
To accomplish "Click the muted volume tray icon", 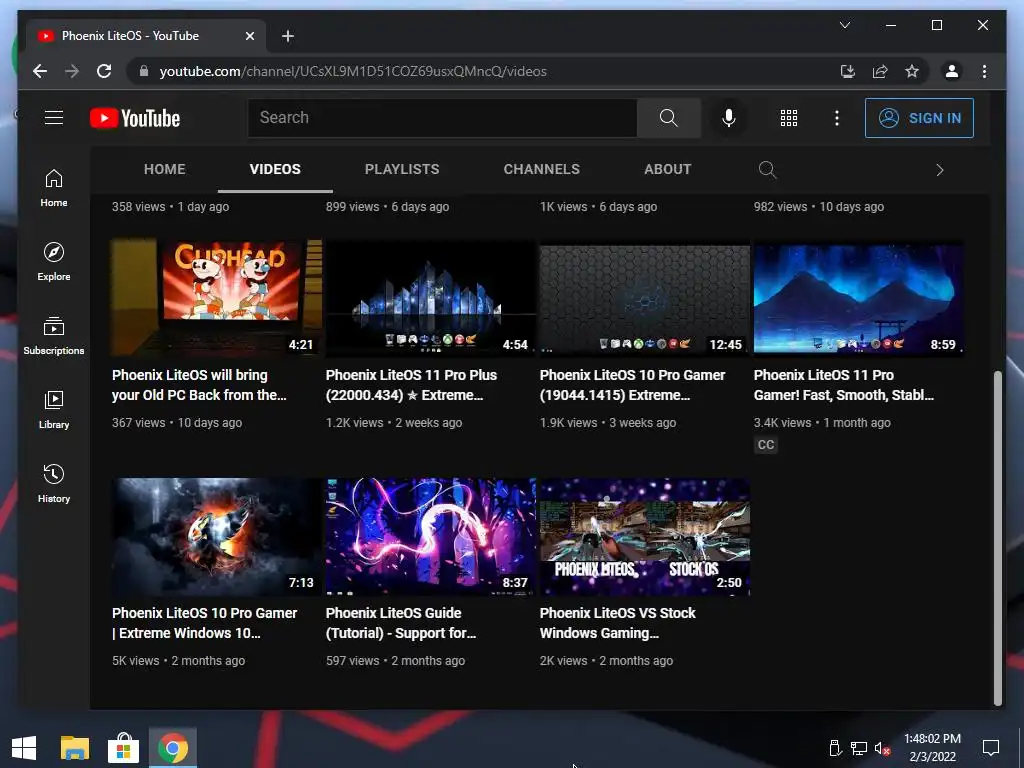I will pos(883,748).
